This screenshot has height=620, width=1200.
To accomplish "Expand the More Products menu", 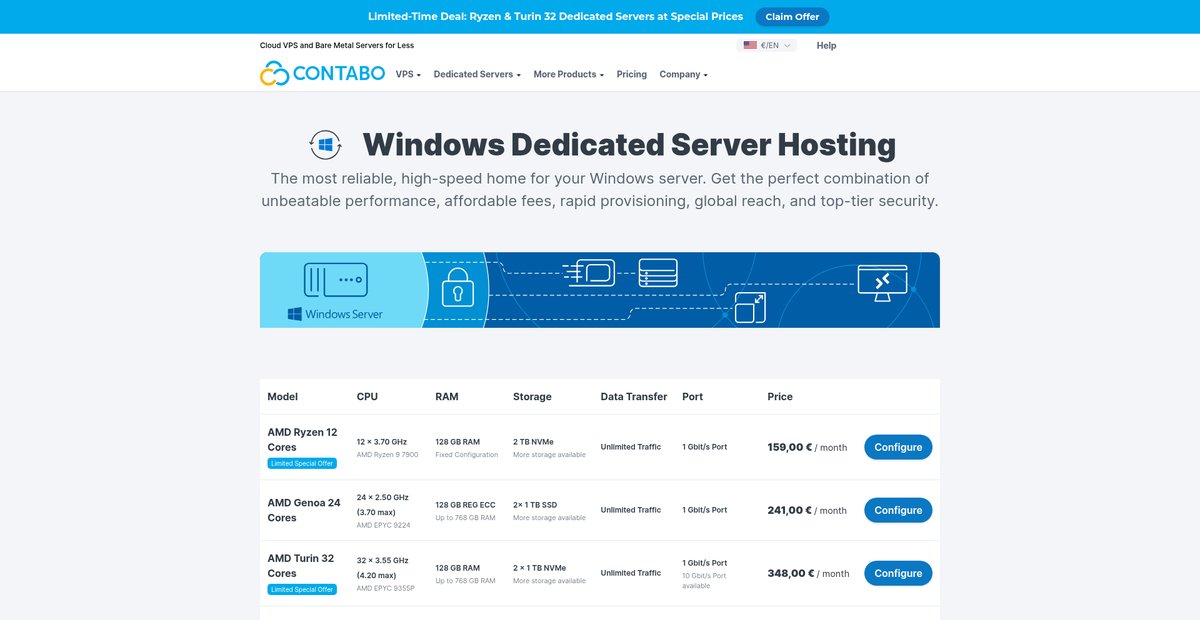I will 568,74.
